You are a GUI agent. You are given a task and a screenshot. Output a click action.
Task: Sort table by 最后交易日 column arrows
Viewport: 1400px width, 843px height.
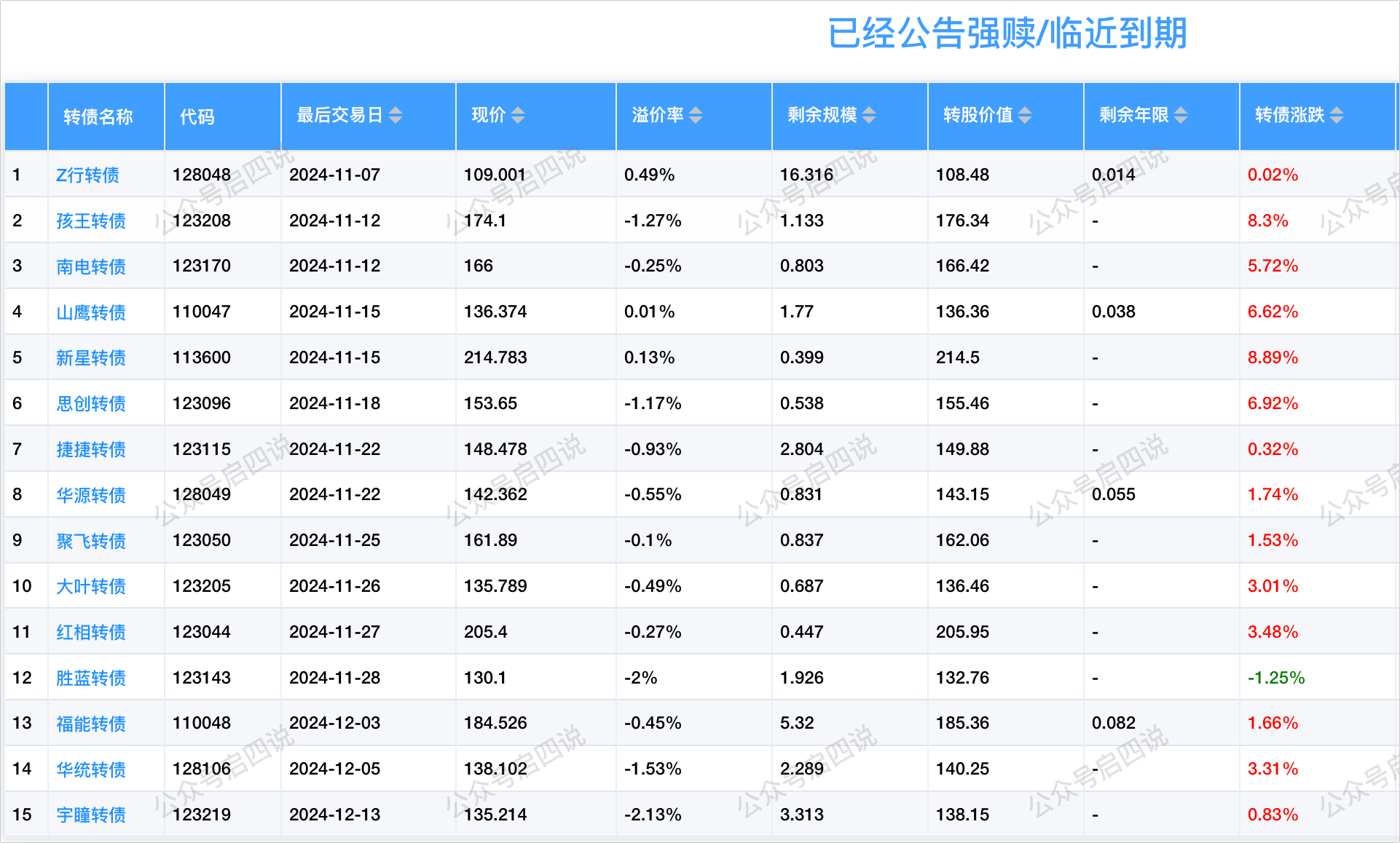(395, 115)
